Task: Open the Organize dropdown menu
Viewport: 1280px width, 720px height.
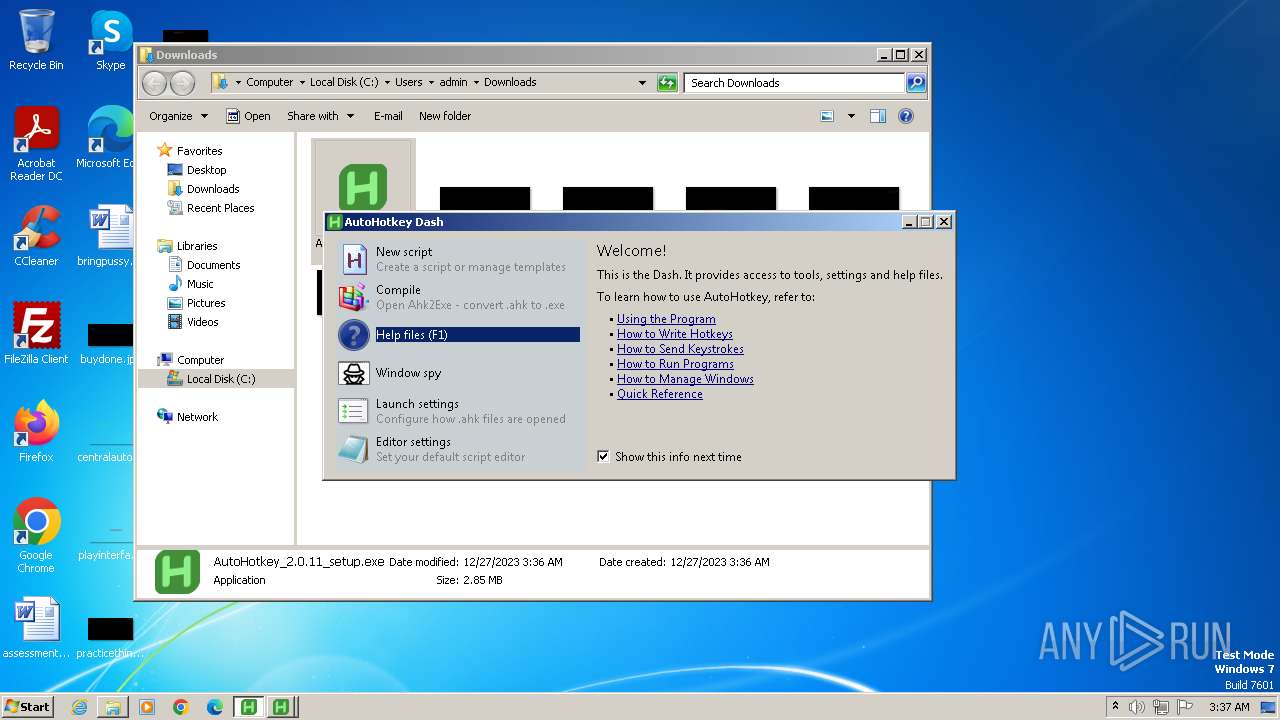Action: pyautogui.click(x=178, y=116)
